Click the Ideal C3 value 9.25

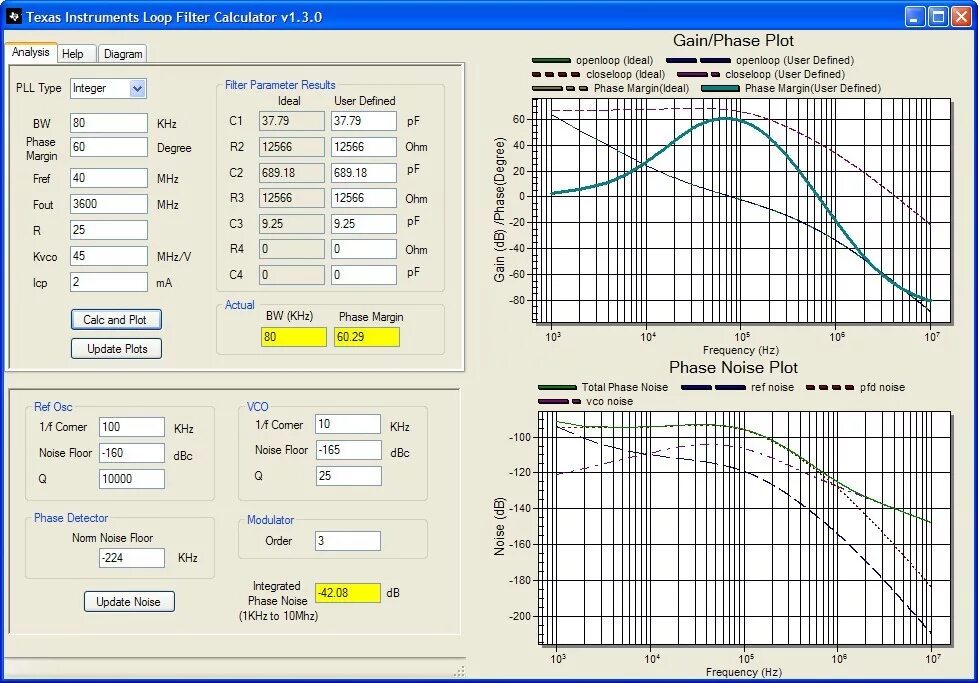(292, 224)
